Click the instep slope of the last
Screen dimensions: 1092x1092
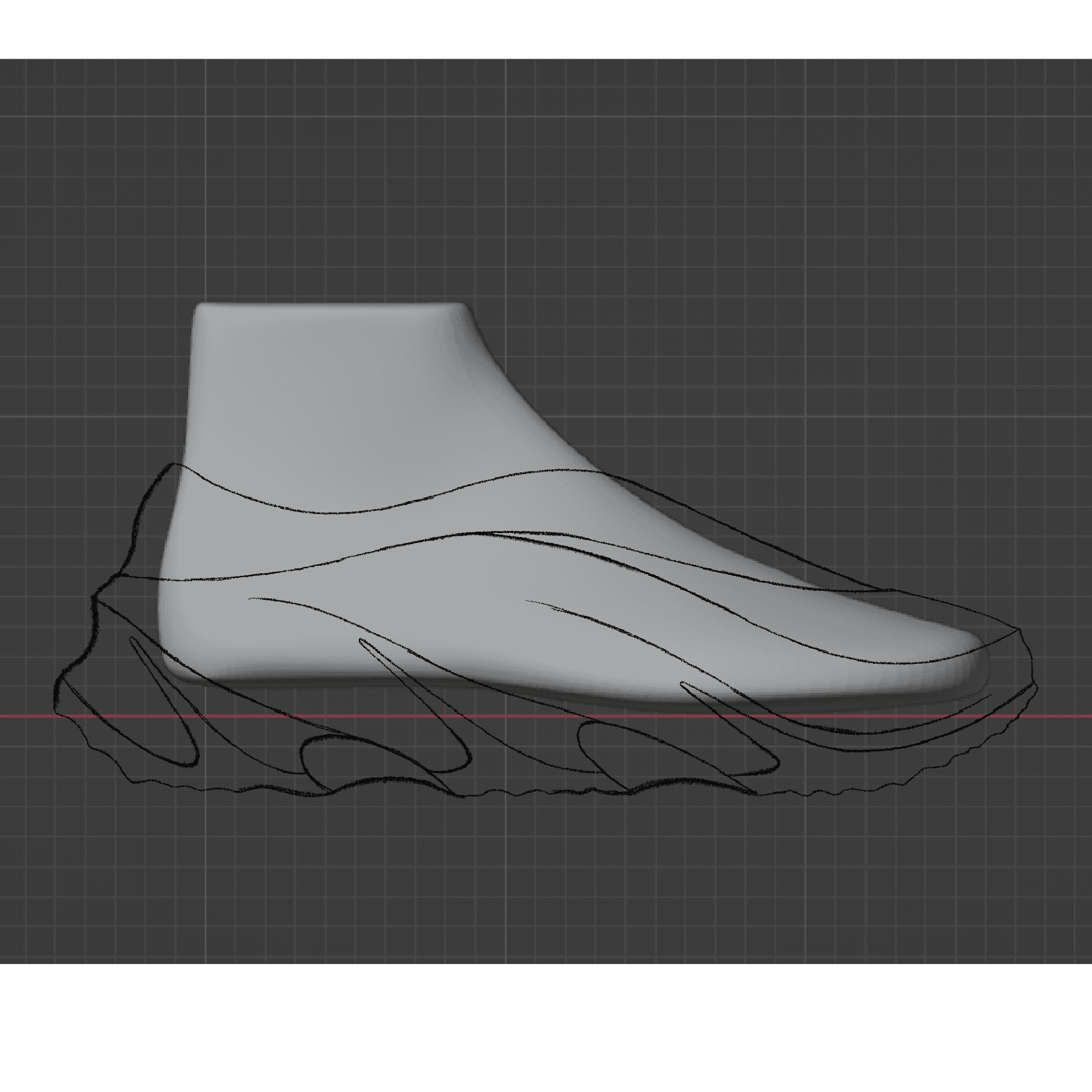[x=543, y=435]
